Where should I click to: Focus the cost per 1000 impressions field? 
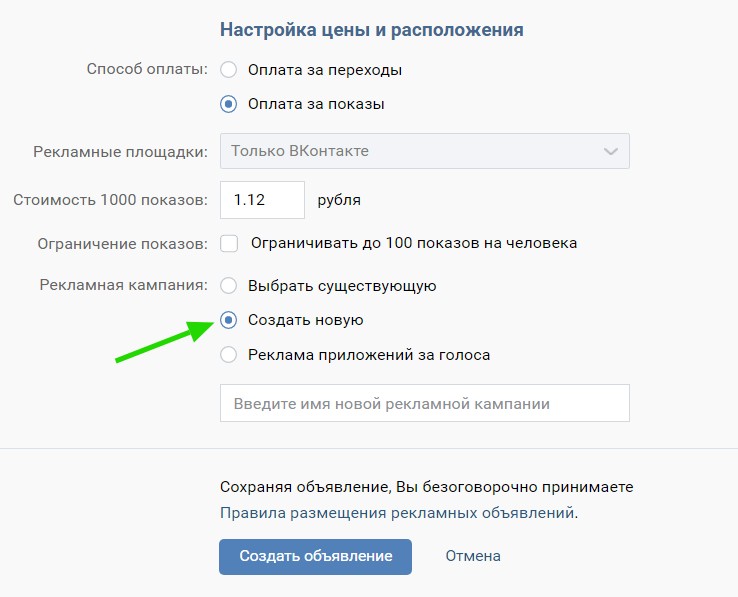click(262, 200)
